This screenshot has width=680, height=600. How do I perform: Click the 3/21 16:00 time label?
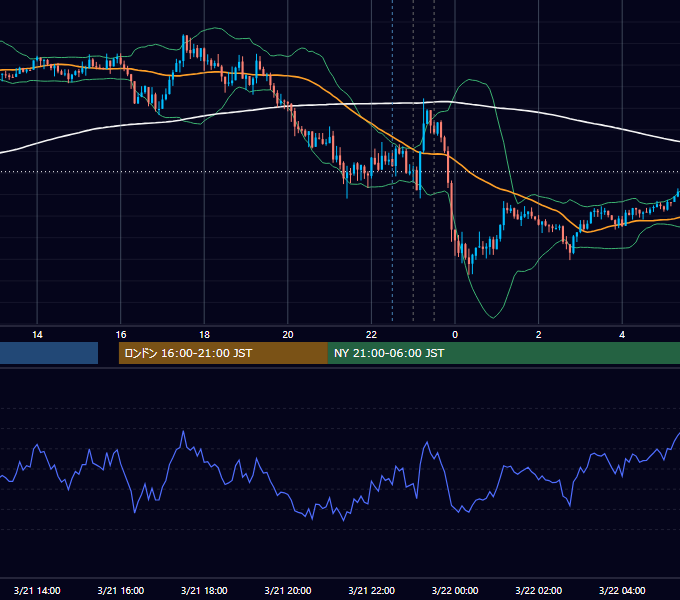(121, 590)
